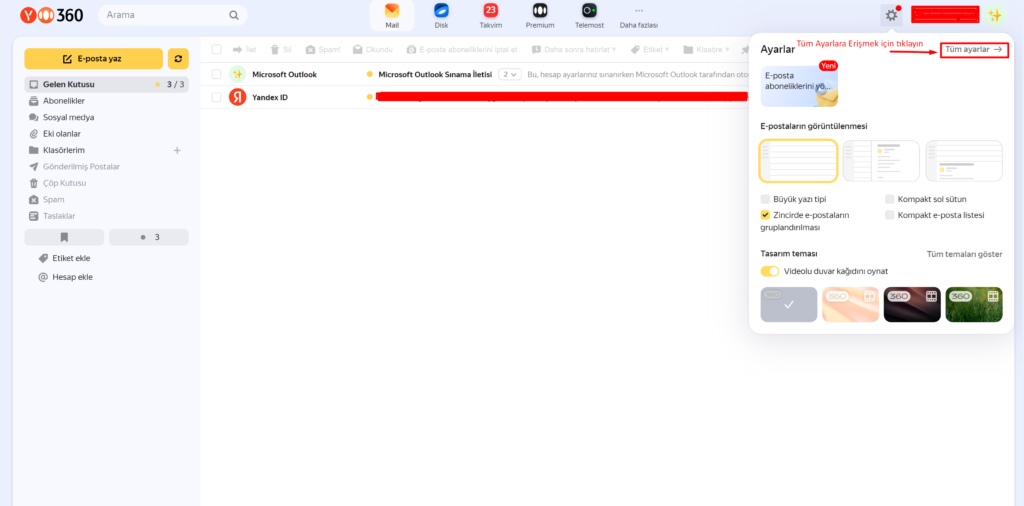Expand the Etiket dropdown in toolbar
The image size is (1024, 506).
click(x=650, y=49)
